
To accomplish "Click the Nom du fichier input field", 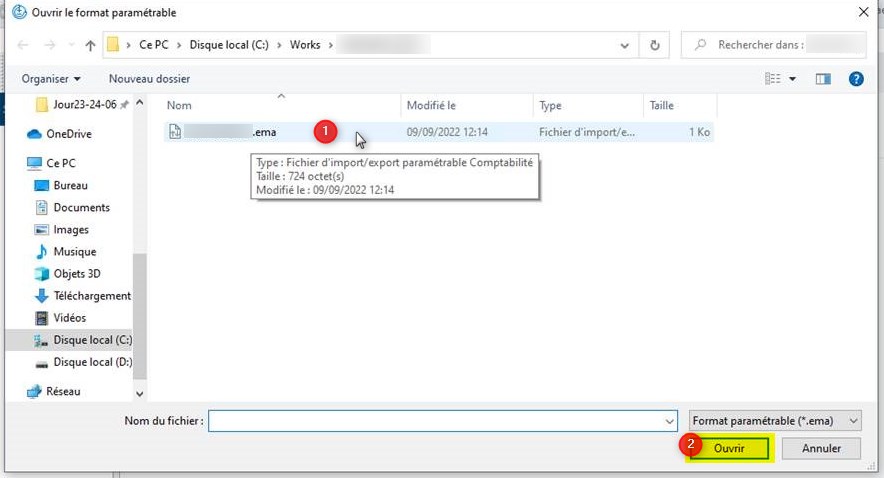I will click(x=440, y=421).
